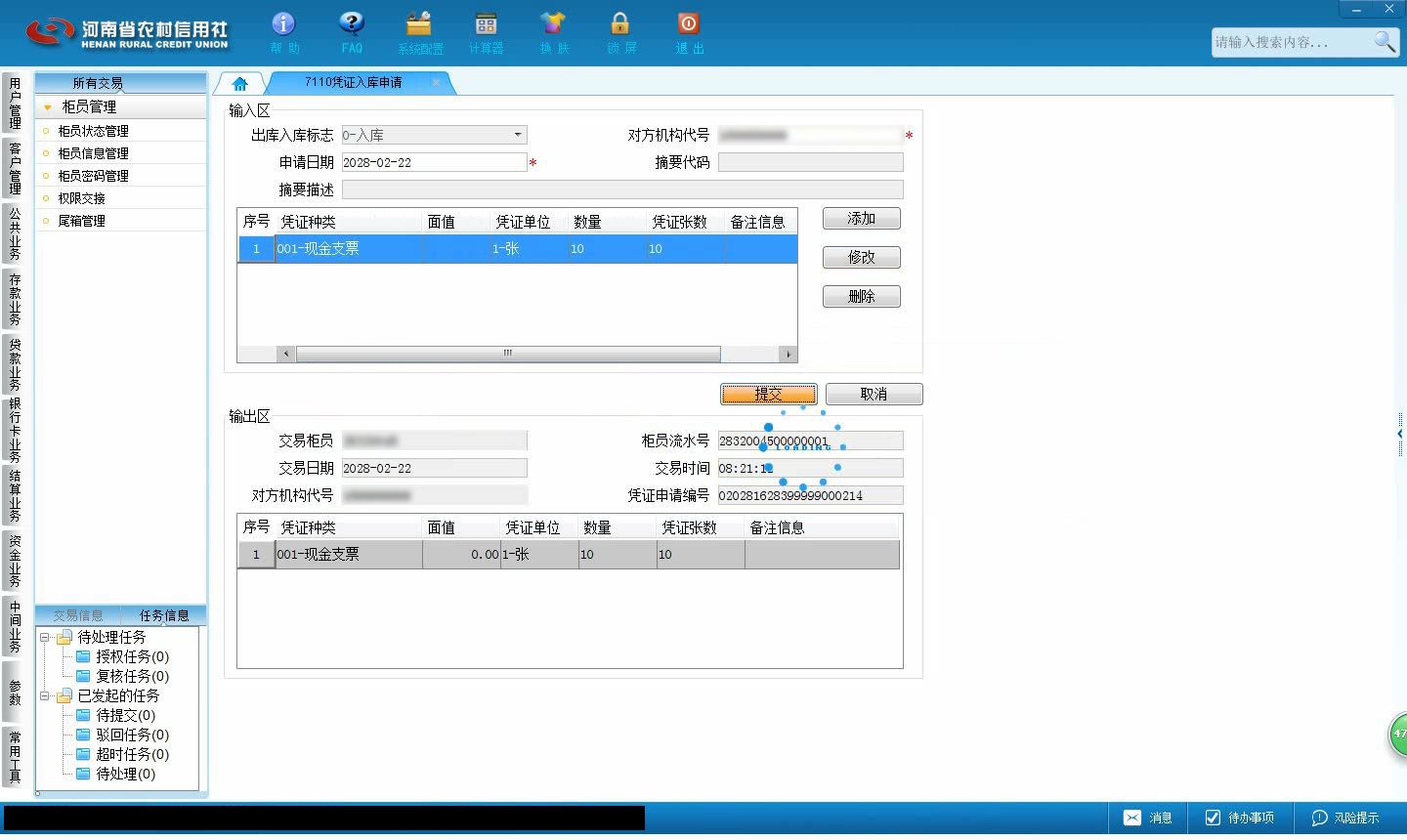Click the 凭证申请编号 output field
Screen dimensions: 1407x840
tap(810, 496)
